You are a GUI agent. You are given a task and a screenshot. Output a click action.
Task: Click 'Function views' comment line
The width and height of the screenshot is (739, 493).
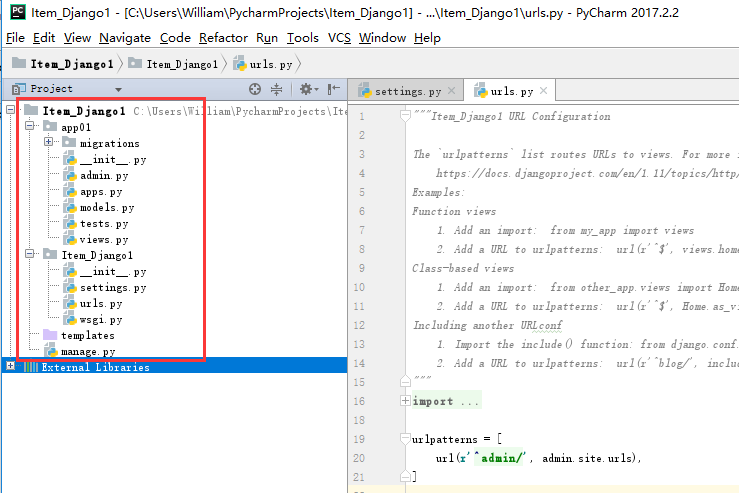pos(454,212)
